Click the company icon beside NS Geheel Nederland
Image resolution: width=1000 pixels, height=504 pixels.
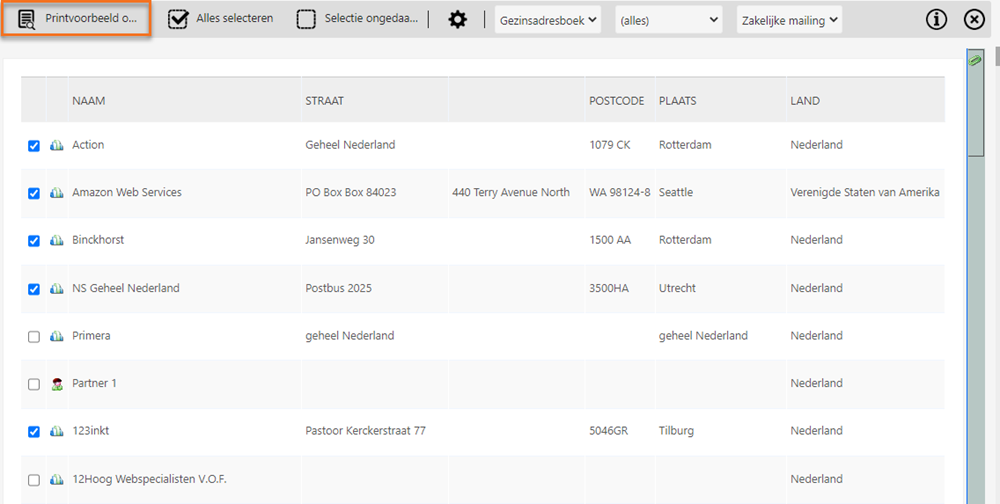point(57,288)
